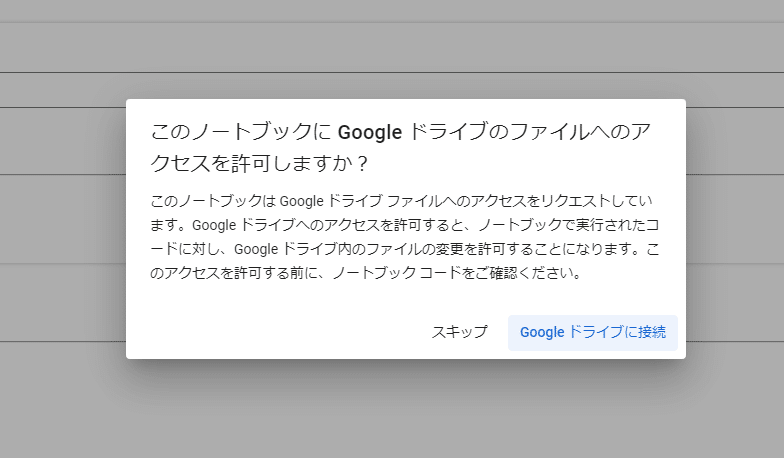Click the アクセスを許可しますか？ title line
This screenshot has height=458, width=784.
pos(259,164)
